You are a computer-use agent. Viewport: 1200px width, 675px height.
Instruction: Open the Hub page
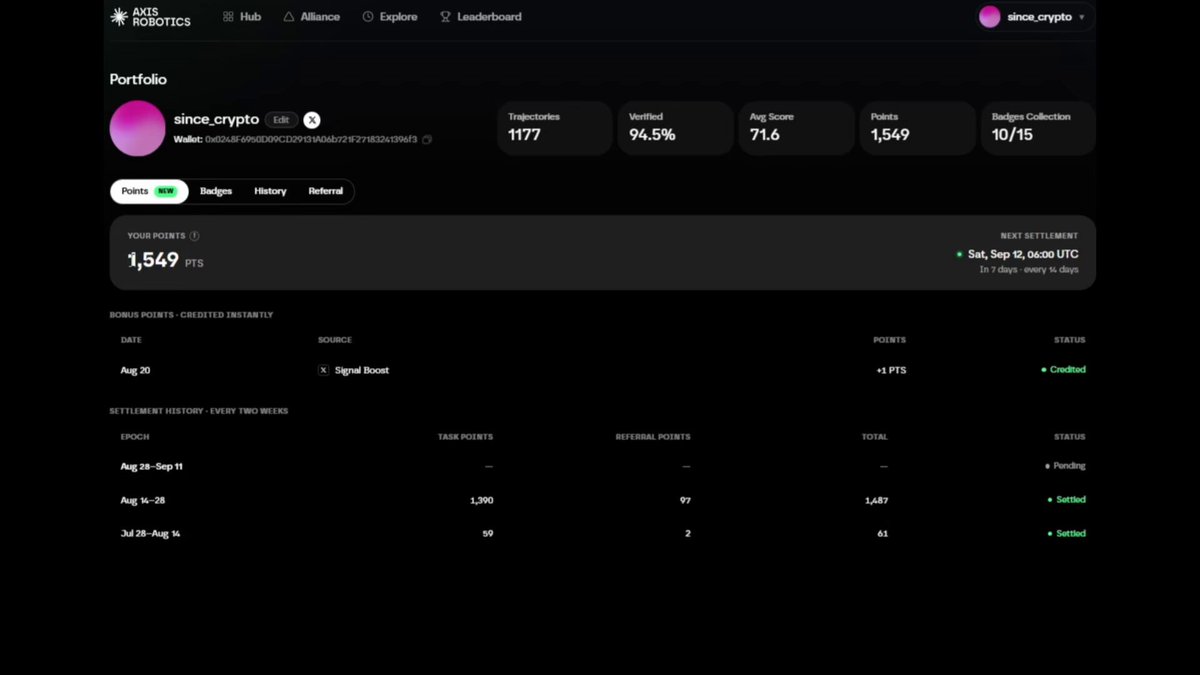click(242, 17)
